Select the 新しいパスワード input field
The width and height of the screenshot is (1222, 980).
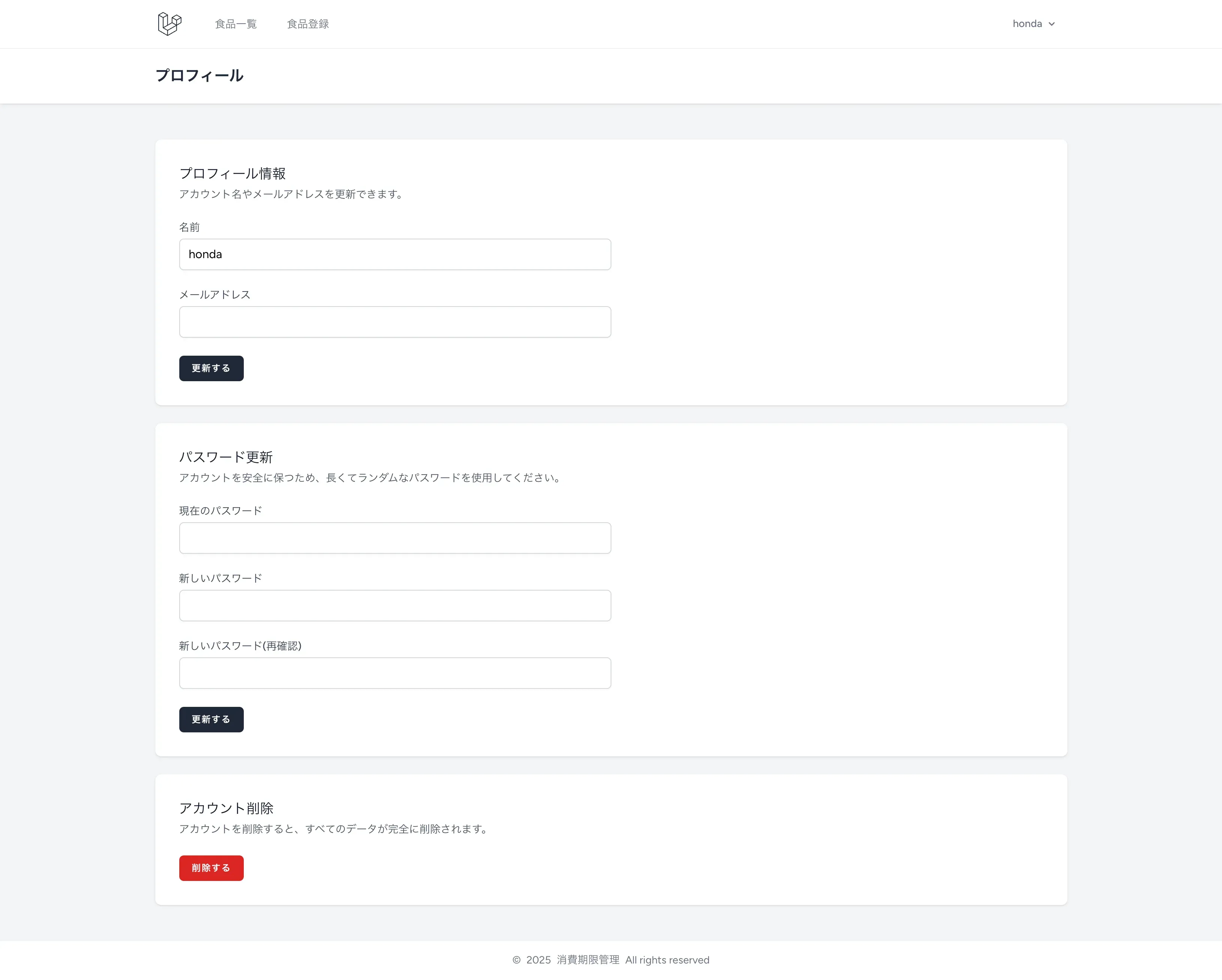(395, 605)
